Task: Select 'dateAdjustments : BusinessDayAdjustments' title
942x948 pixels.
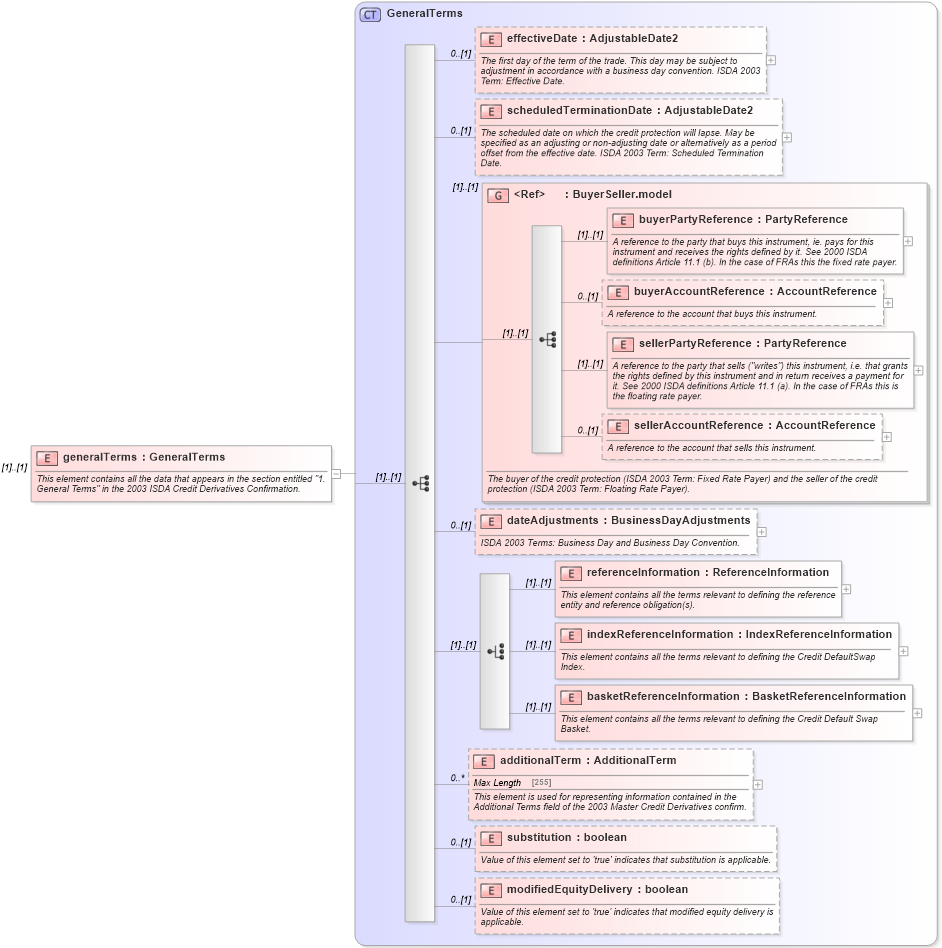Action: [x=628, y=521]
